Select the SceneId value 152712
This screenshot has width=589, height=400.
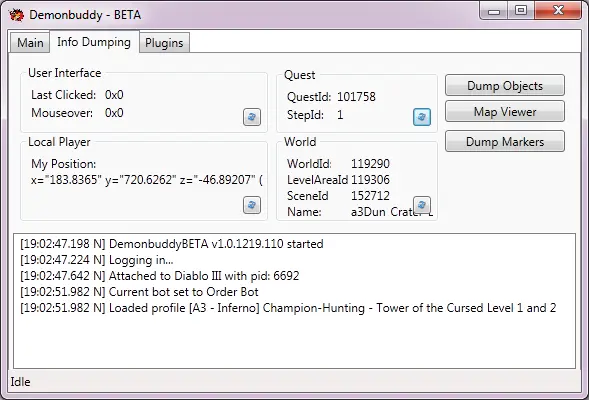click(370, 196)
